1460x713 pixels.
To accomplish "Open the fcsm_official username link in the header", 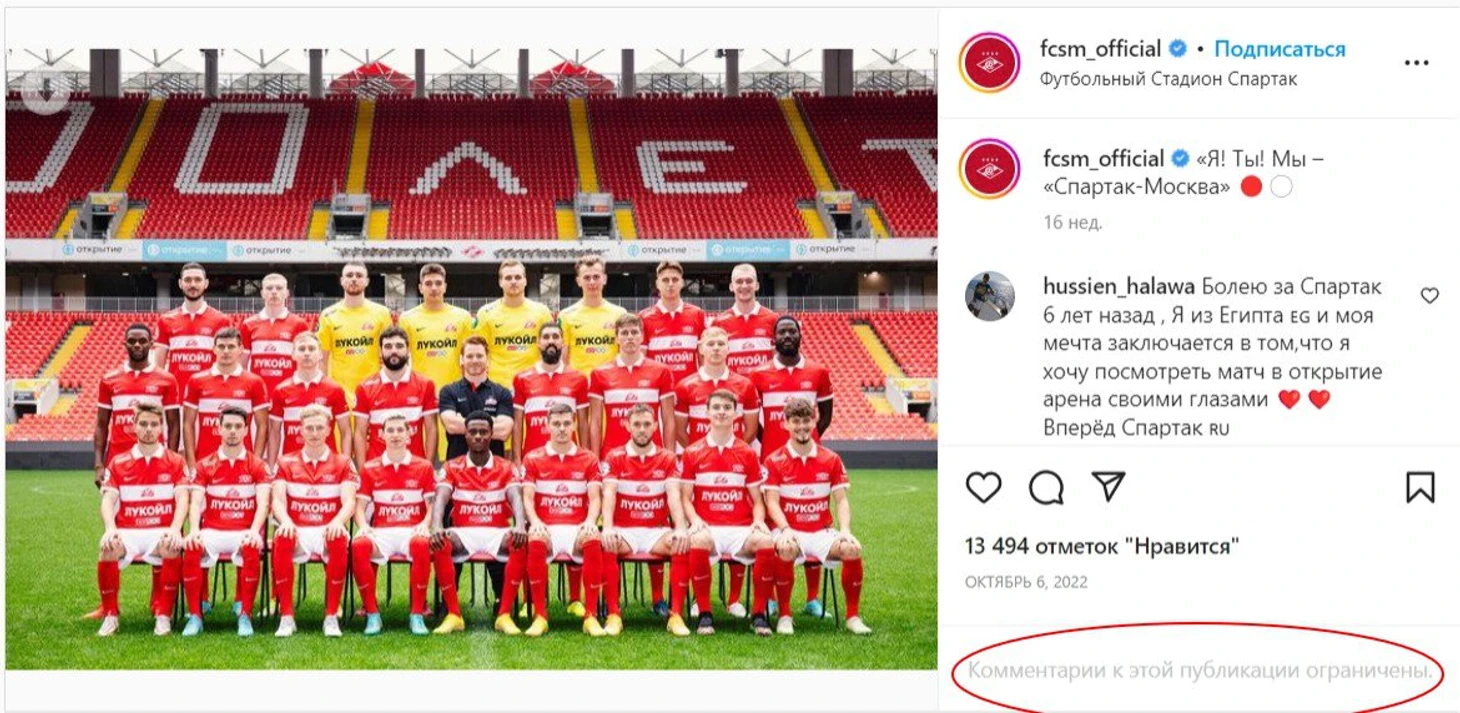I will (1101, 49).
